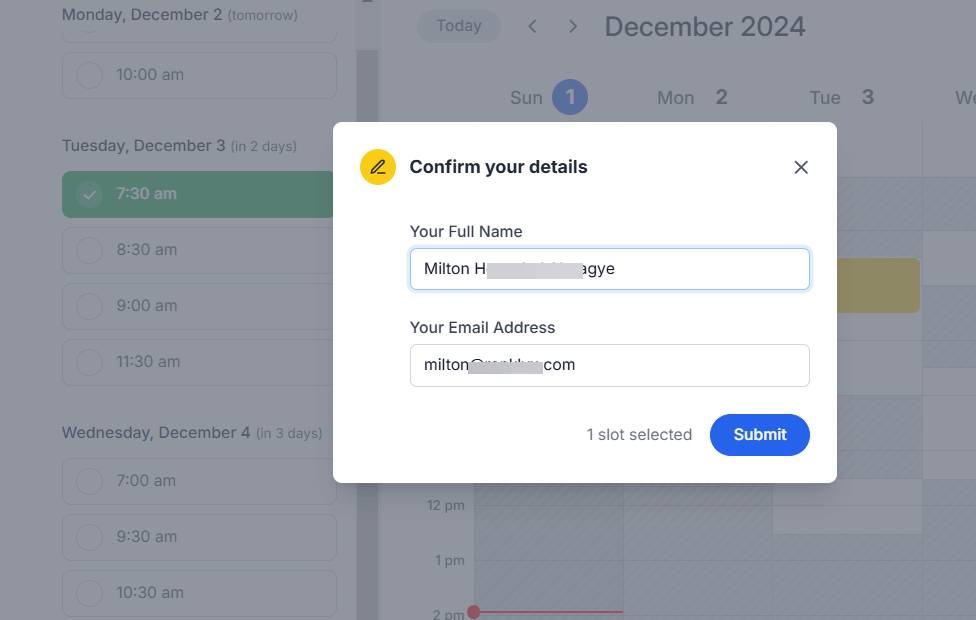
Task: Click the Submit button
Action: [759, 434]
